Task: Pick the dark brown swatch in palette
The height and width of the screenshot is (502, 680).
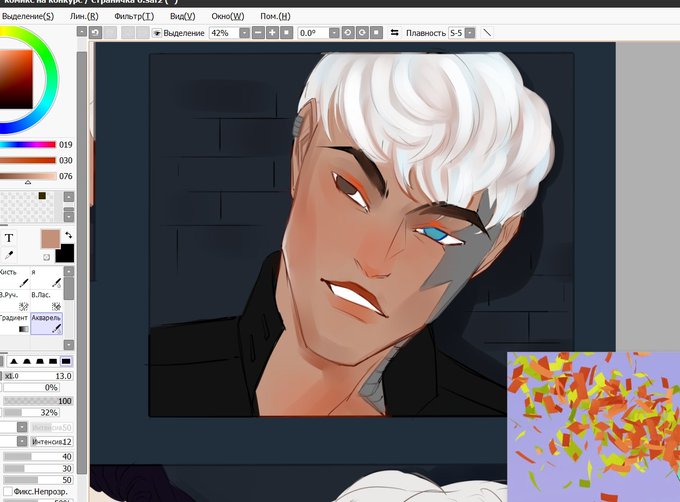Action: [x=42, y=196]
